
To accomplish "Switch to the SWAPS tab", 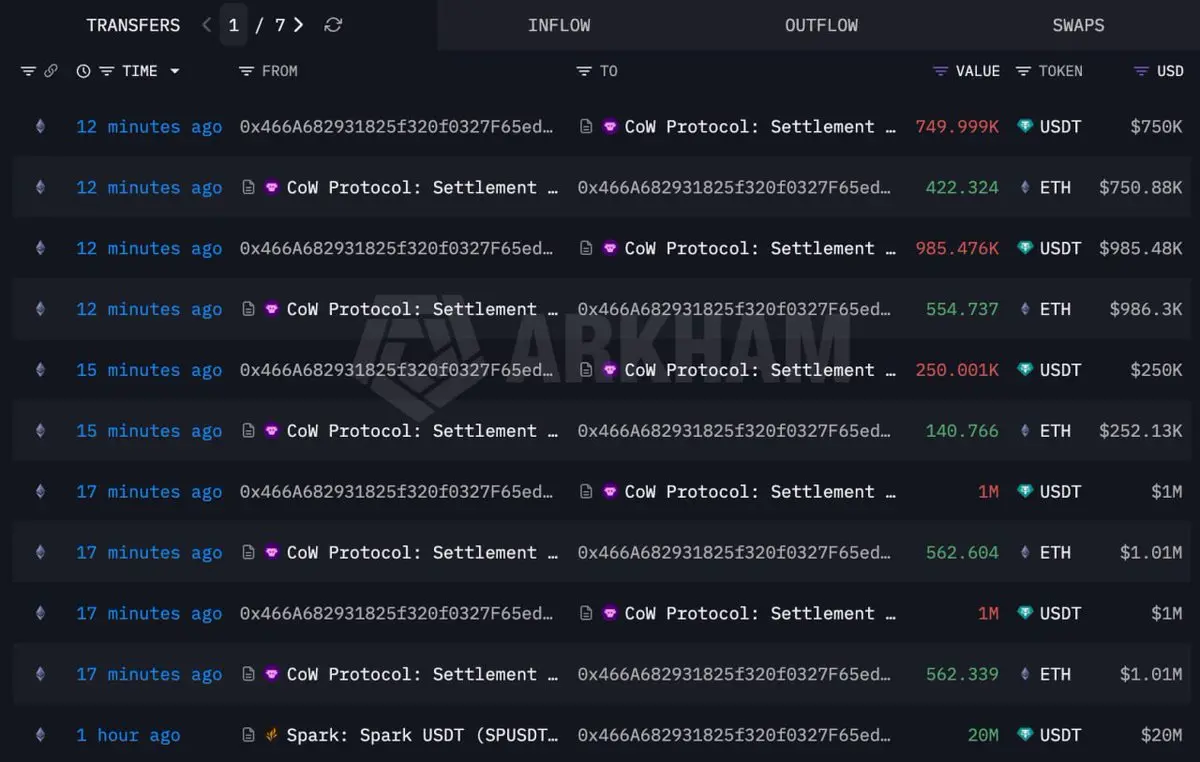I will [1078, 25].
